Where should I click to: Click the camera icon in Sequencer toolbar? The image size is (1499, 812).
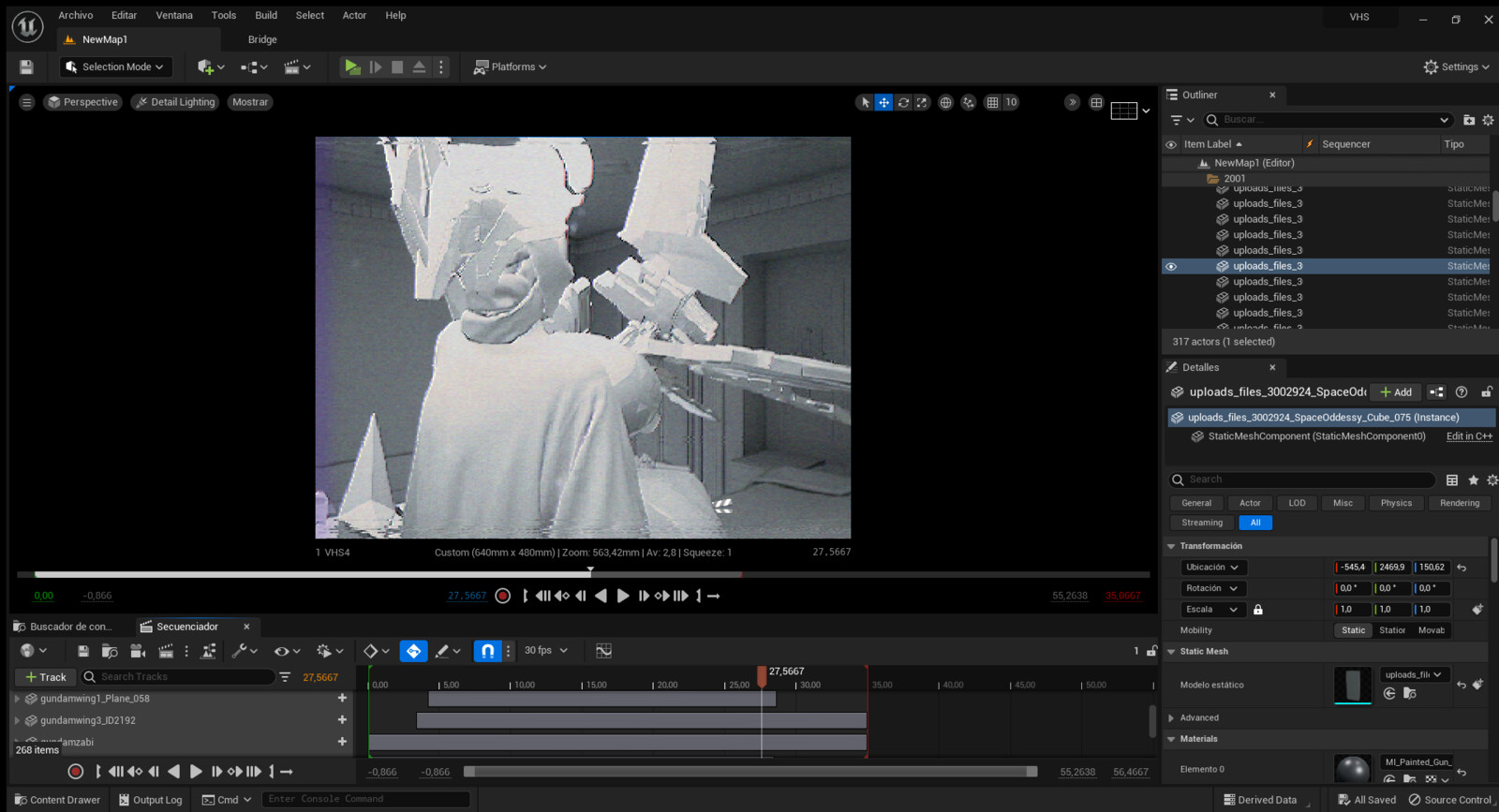[138, 651]
